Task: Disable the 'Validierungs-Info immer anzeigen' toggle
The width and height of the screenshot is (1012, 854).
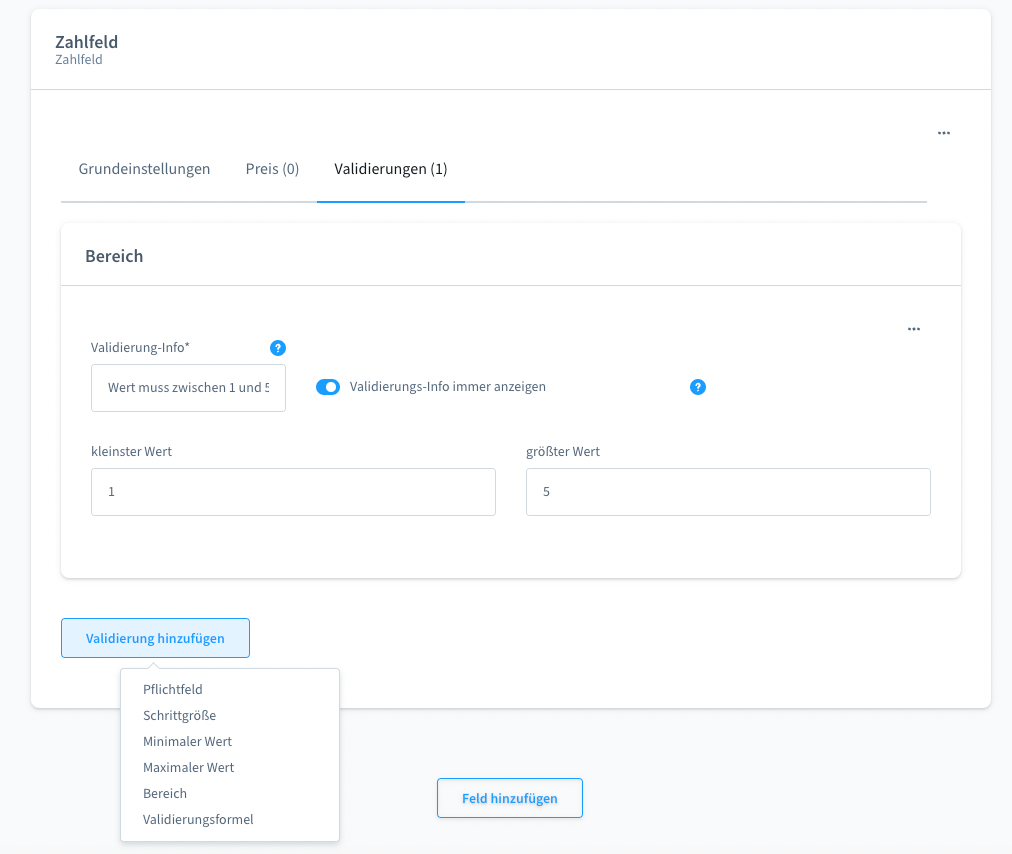Action: (328, 387)
